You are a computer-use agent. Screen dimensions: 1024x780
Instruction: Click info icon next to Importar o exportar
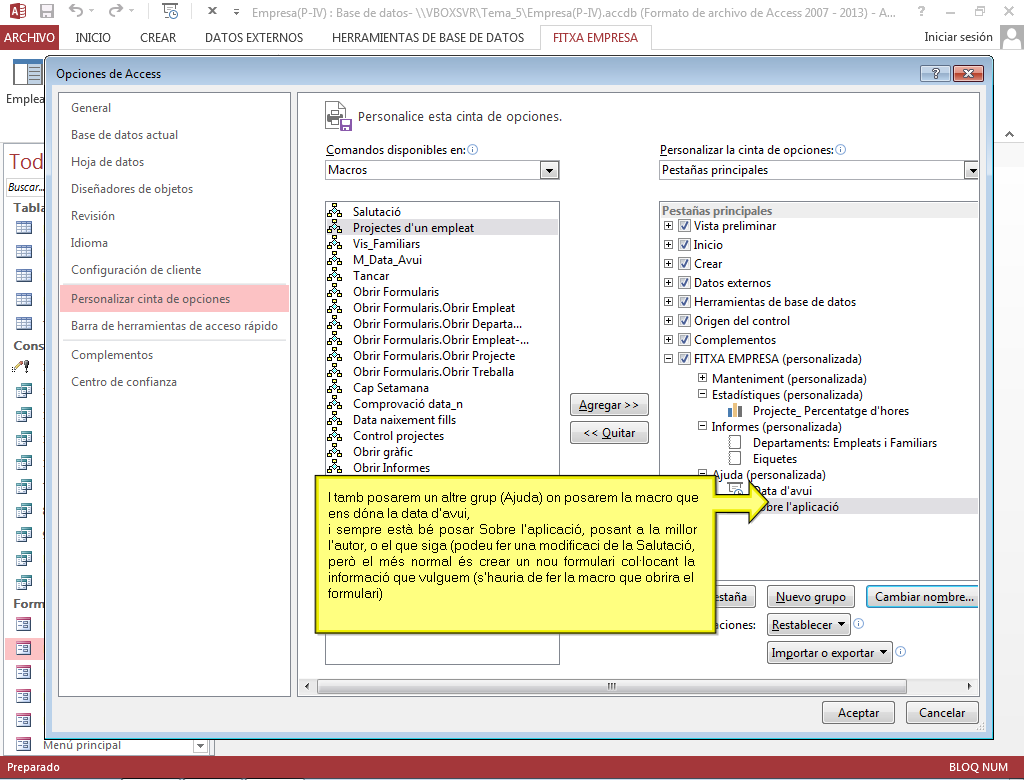point(901,652)
